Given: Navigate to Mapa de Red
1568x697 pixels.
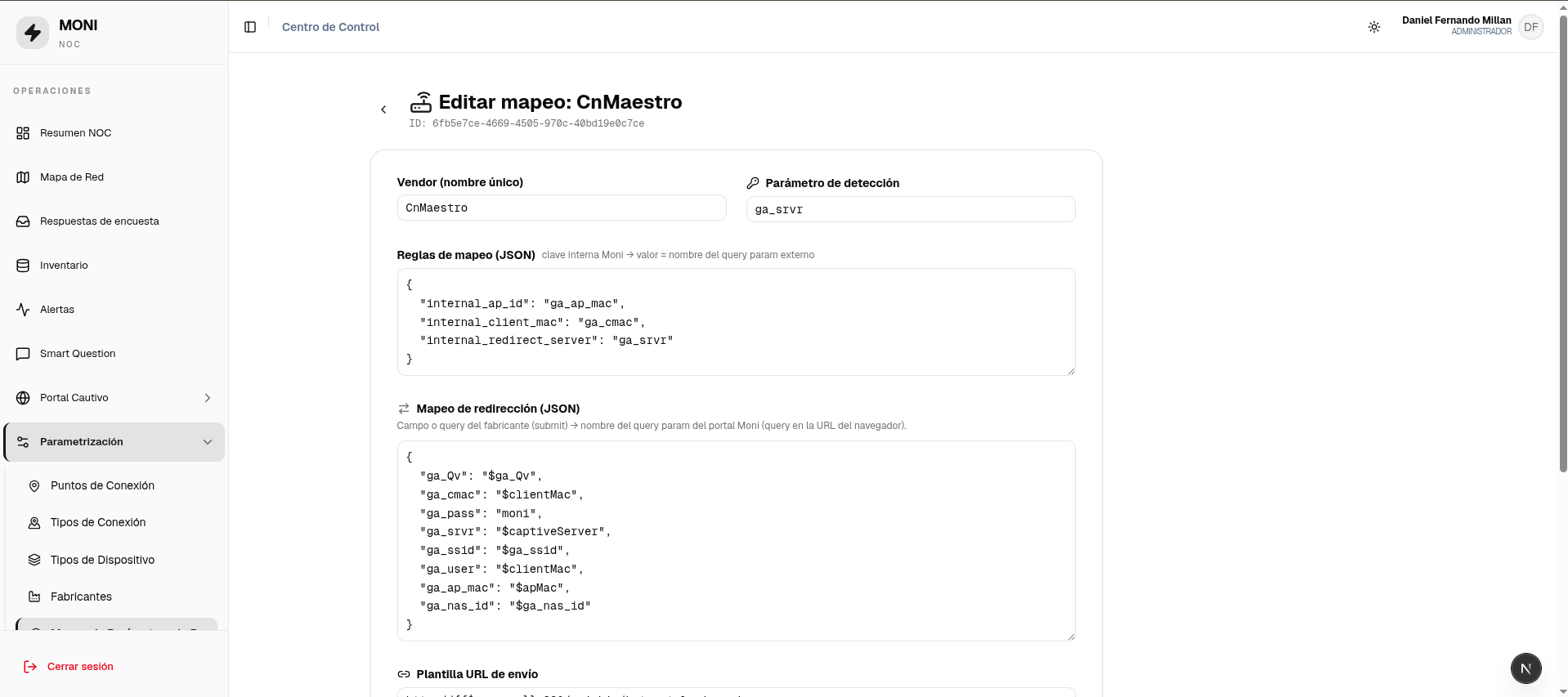Looking at the screenshot, I should click(72, 177).
